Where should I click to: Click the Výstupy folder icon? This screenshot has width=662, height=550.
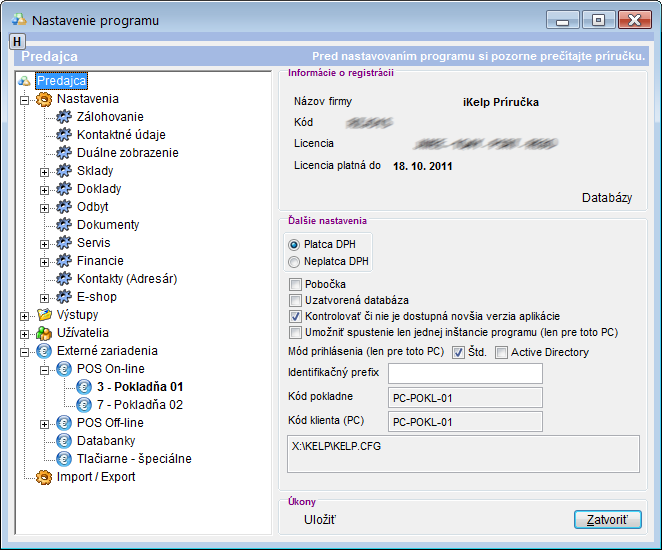(x=44, y=315)
